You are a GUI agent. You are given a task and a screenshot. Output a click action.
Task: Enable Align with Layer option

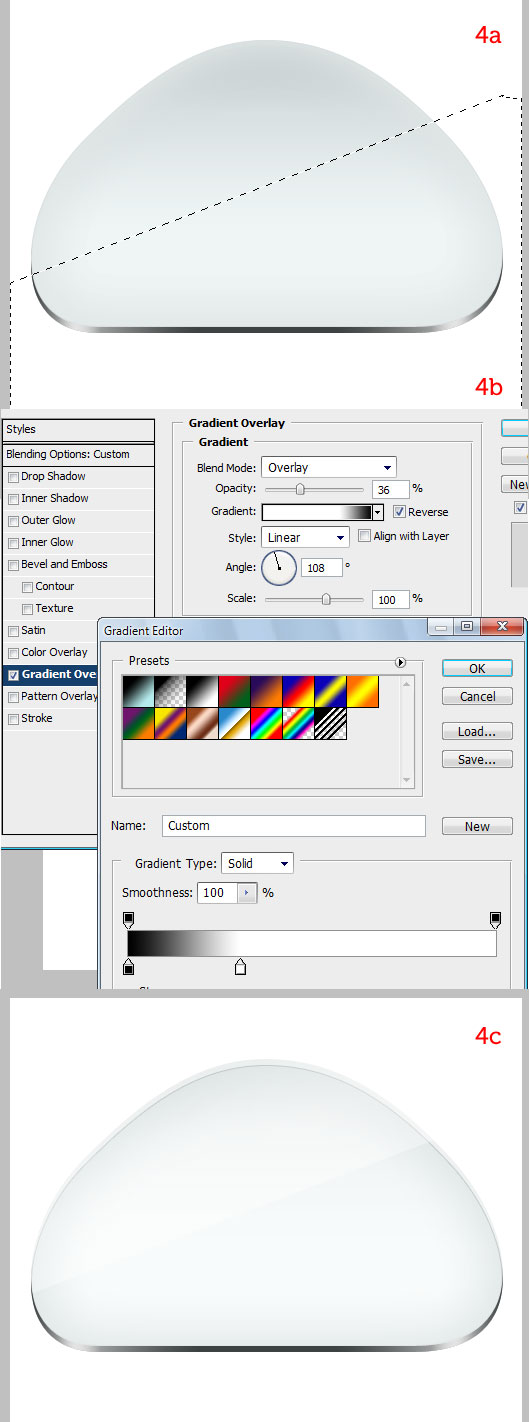tap(364, 536)
